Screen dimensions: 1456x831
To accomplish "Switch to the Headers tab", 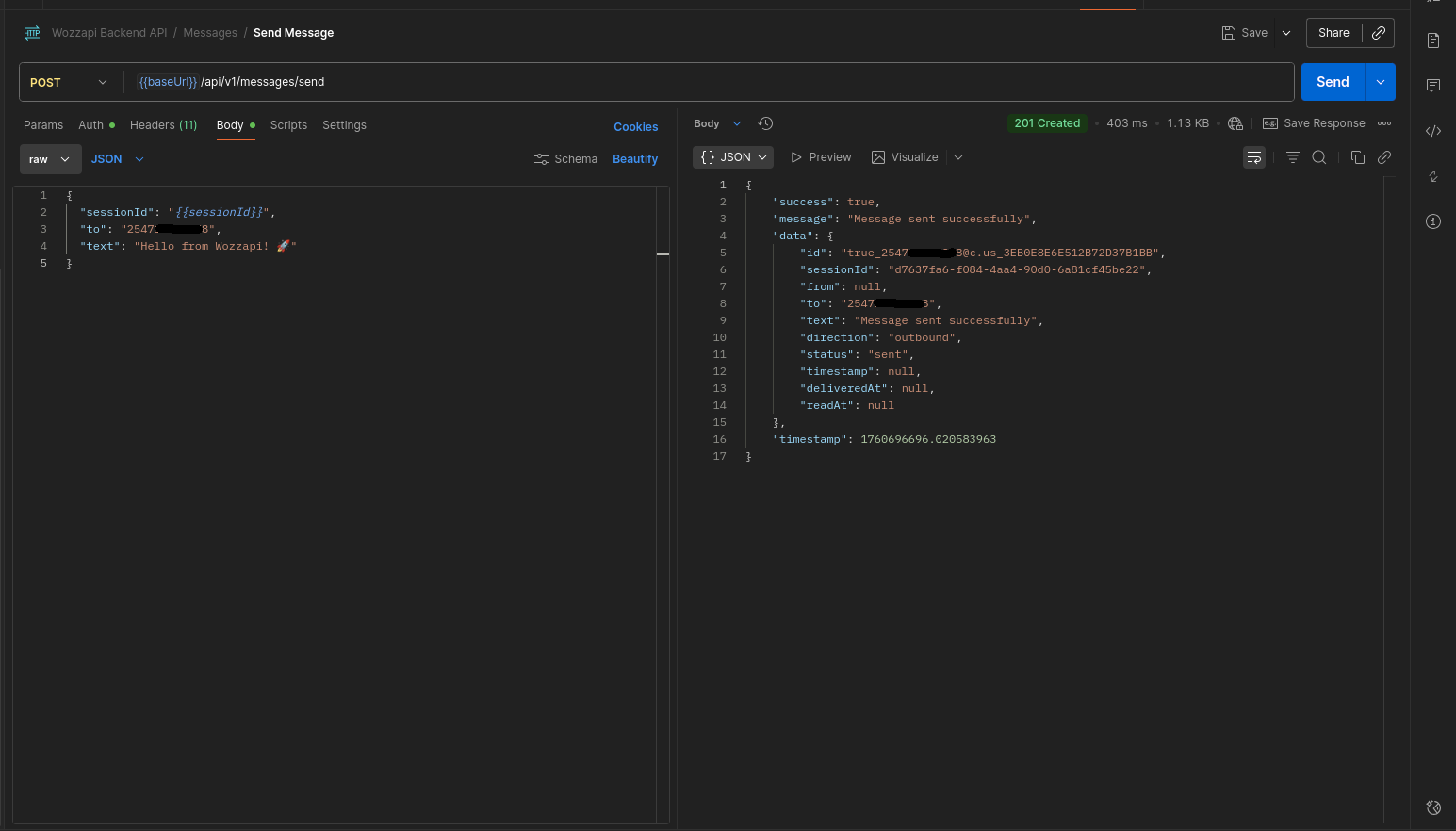I will click(163, 125).
